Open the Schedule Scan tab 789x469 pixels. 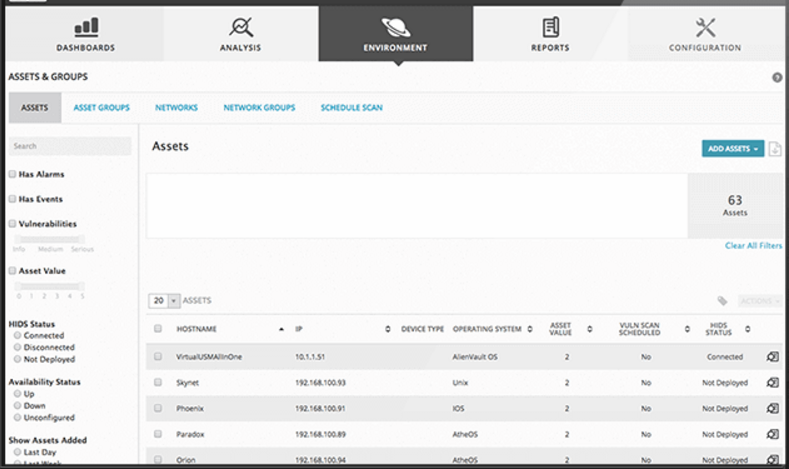pos(351,108)
